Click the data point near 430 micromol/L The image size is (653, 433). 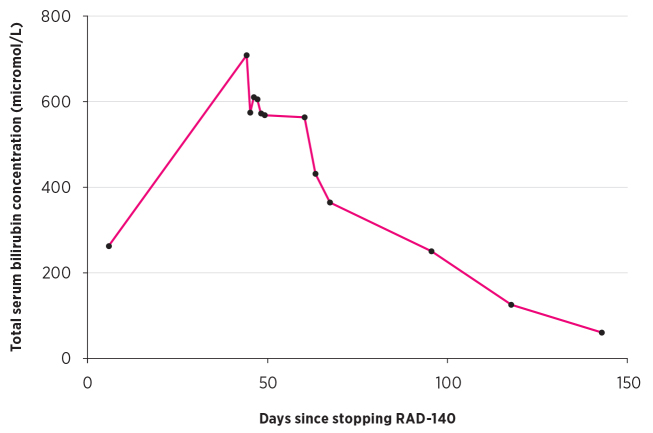tap(315, 174)
